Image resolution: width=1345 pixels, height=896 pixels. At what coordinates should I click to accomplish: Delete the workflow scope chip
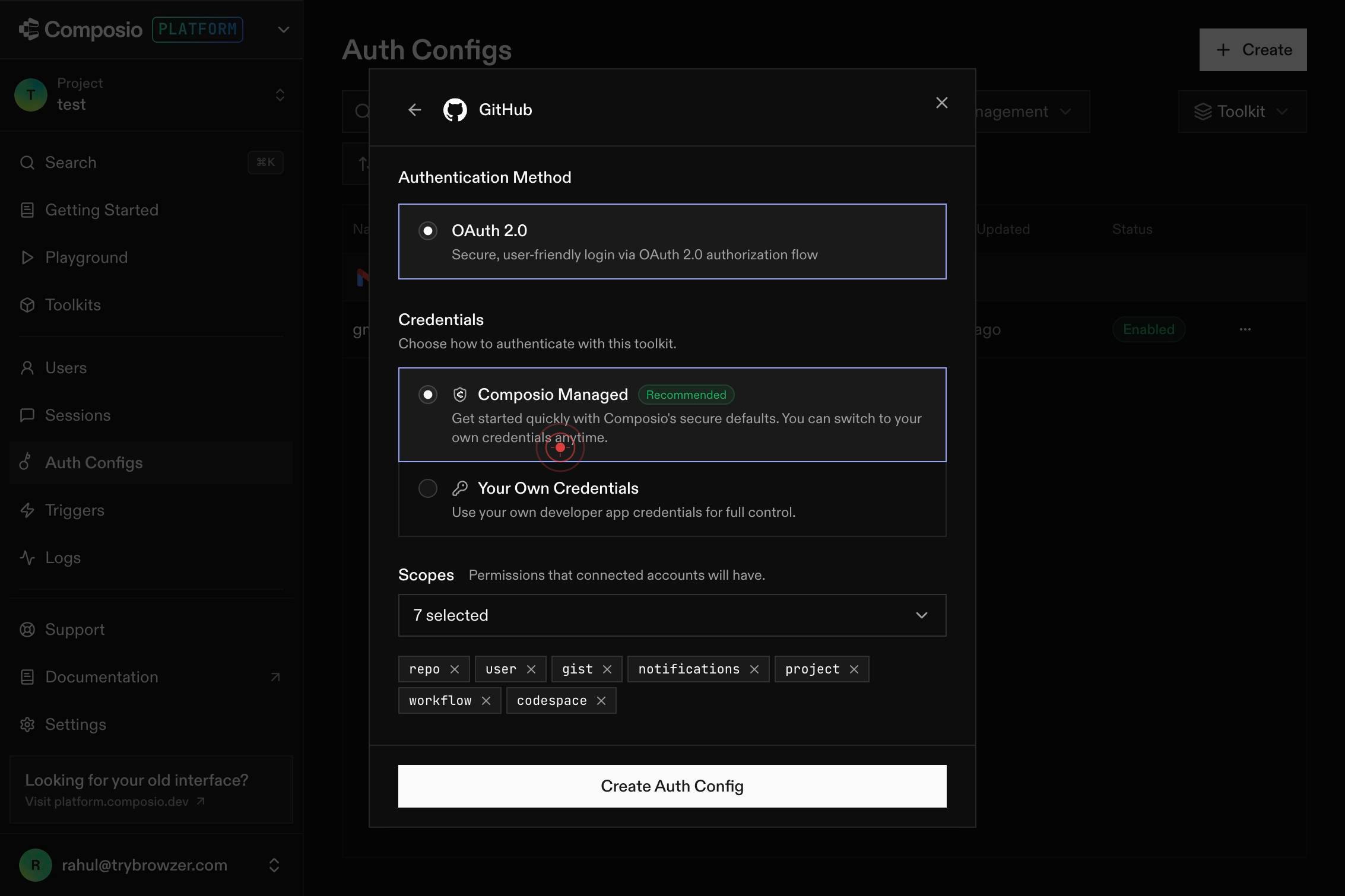(x=486, y=701)
